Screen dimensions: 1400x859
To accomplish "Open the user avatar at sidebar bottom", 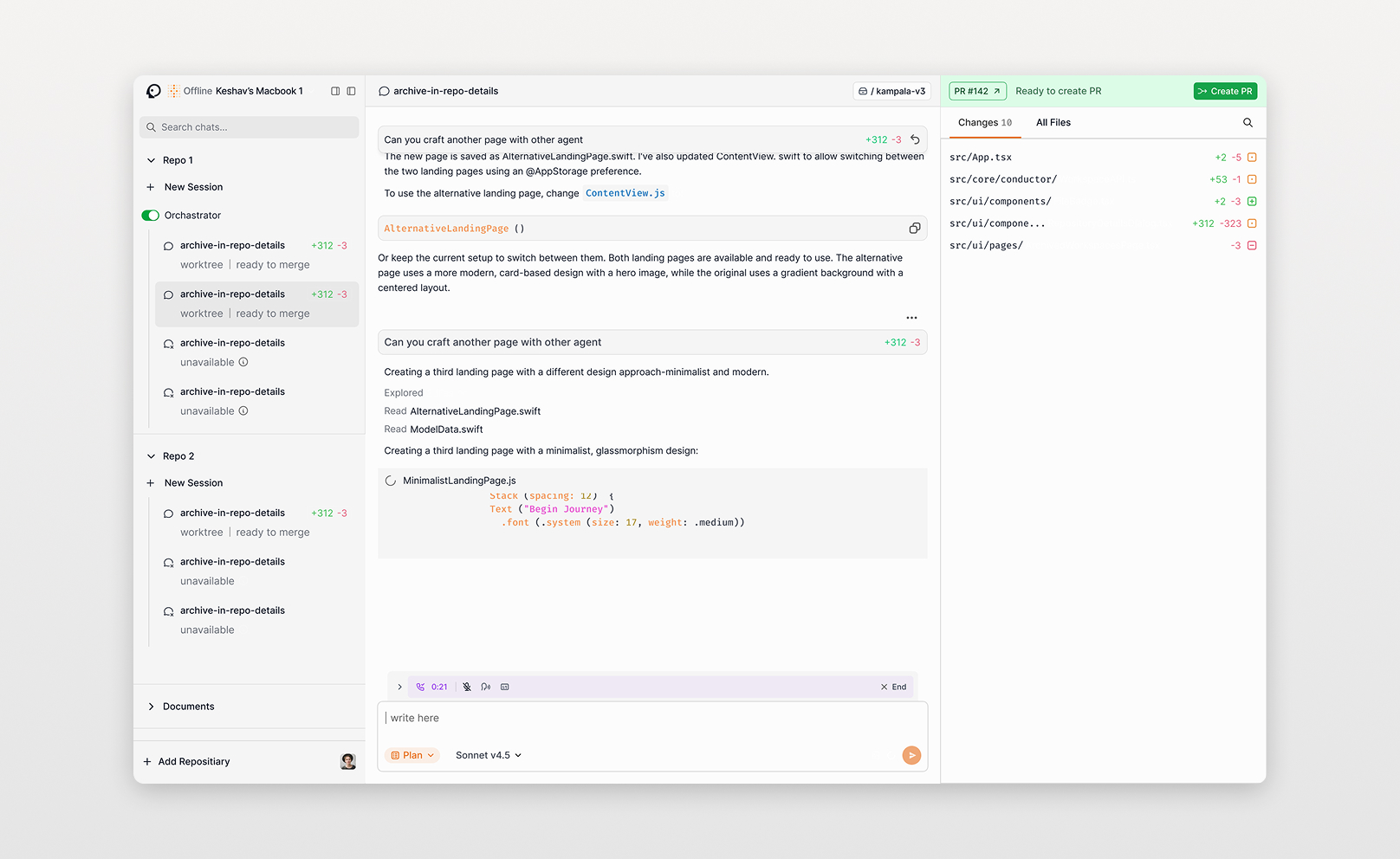I will 348,761.
